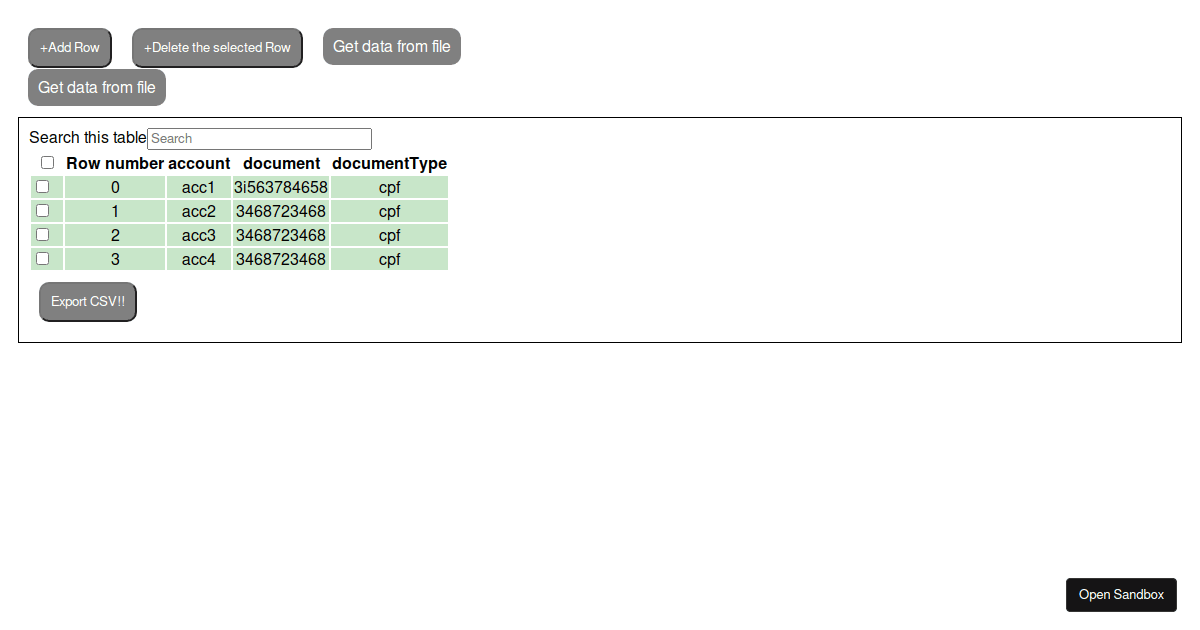Select the acc4 account cell

point(198,259)
